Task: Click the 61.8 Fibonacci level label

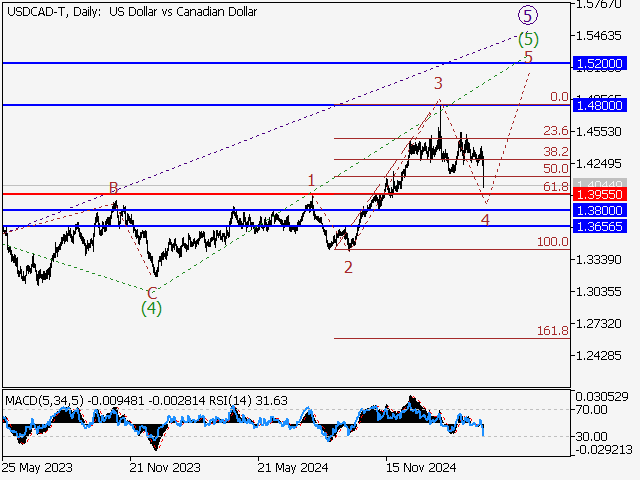Action: click(555, 187)
